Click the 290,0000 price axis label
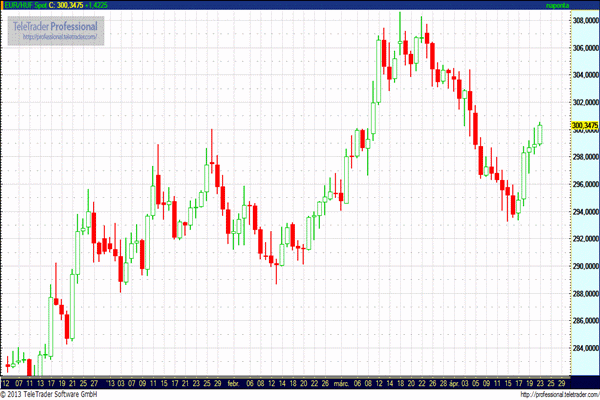The width and height of the screenshot is (600, 400). click(583, 267)
